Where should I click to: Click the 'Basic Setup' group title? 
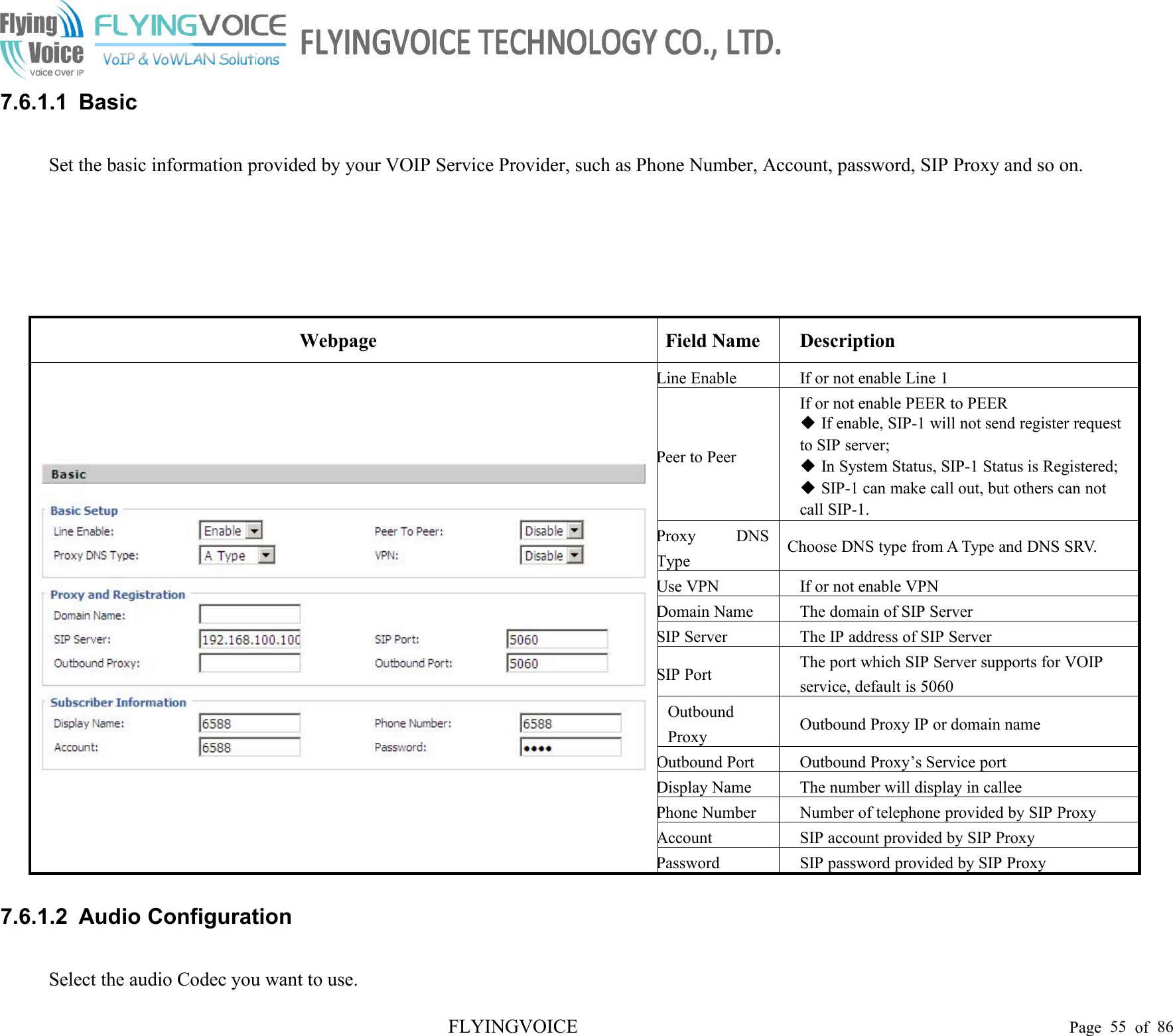tap(84, 511)
